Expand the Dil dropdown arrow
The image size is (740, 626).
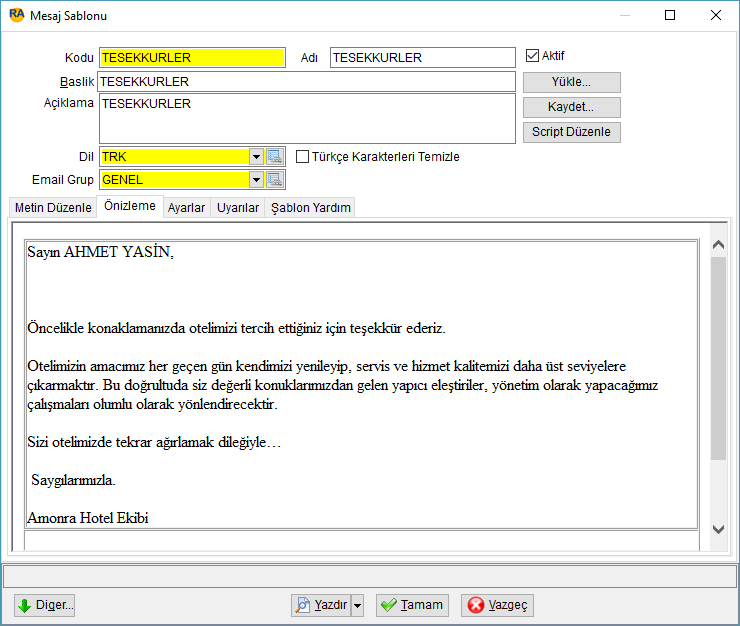256,157
